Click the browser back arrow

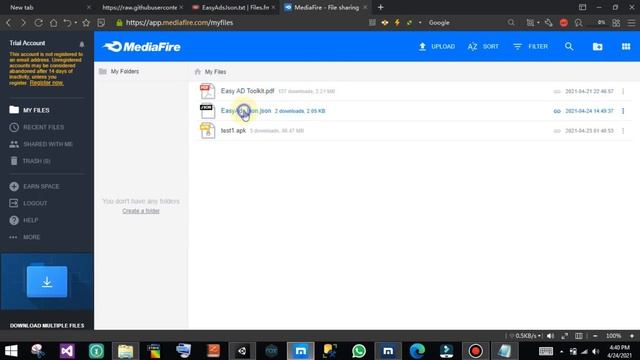9,23
